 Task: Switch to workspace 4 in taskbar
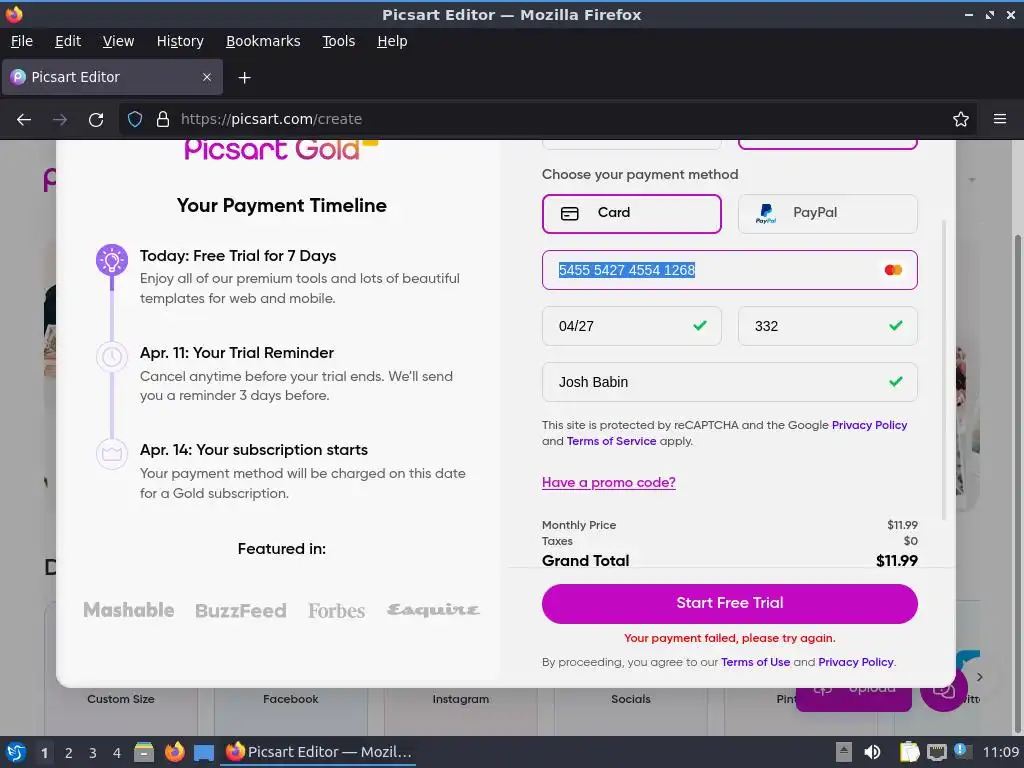pos(117,753)
